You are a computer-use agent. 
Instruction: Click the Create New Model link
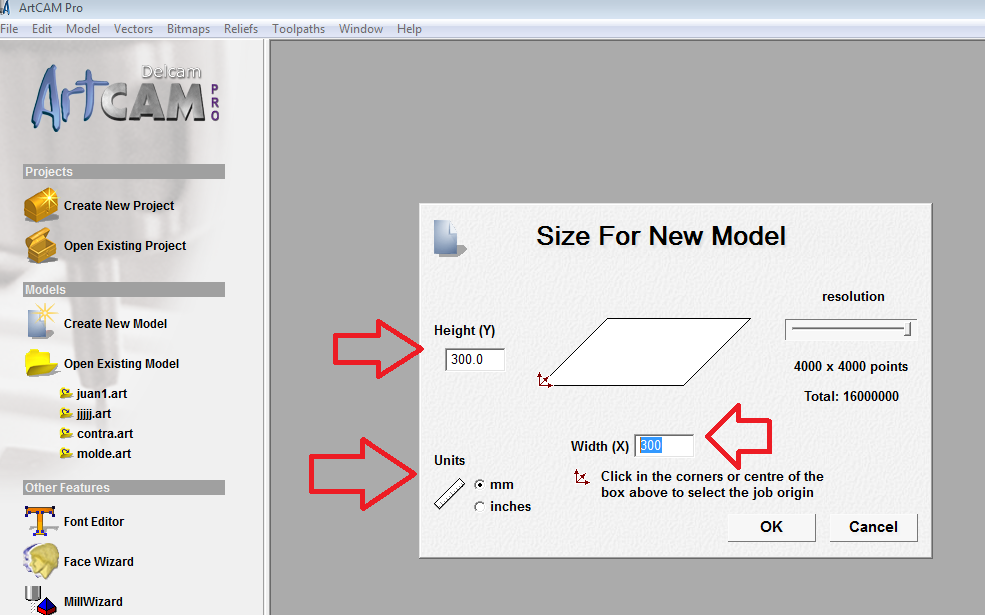pyautogui.click(x=116, y=324)
